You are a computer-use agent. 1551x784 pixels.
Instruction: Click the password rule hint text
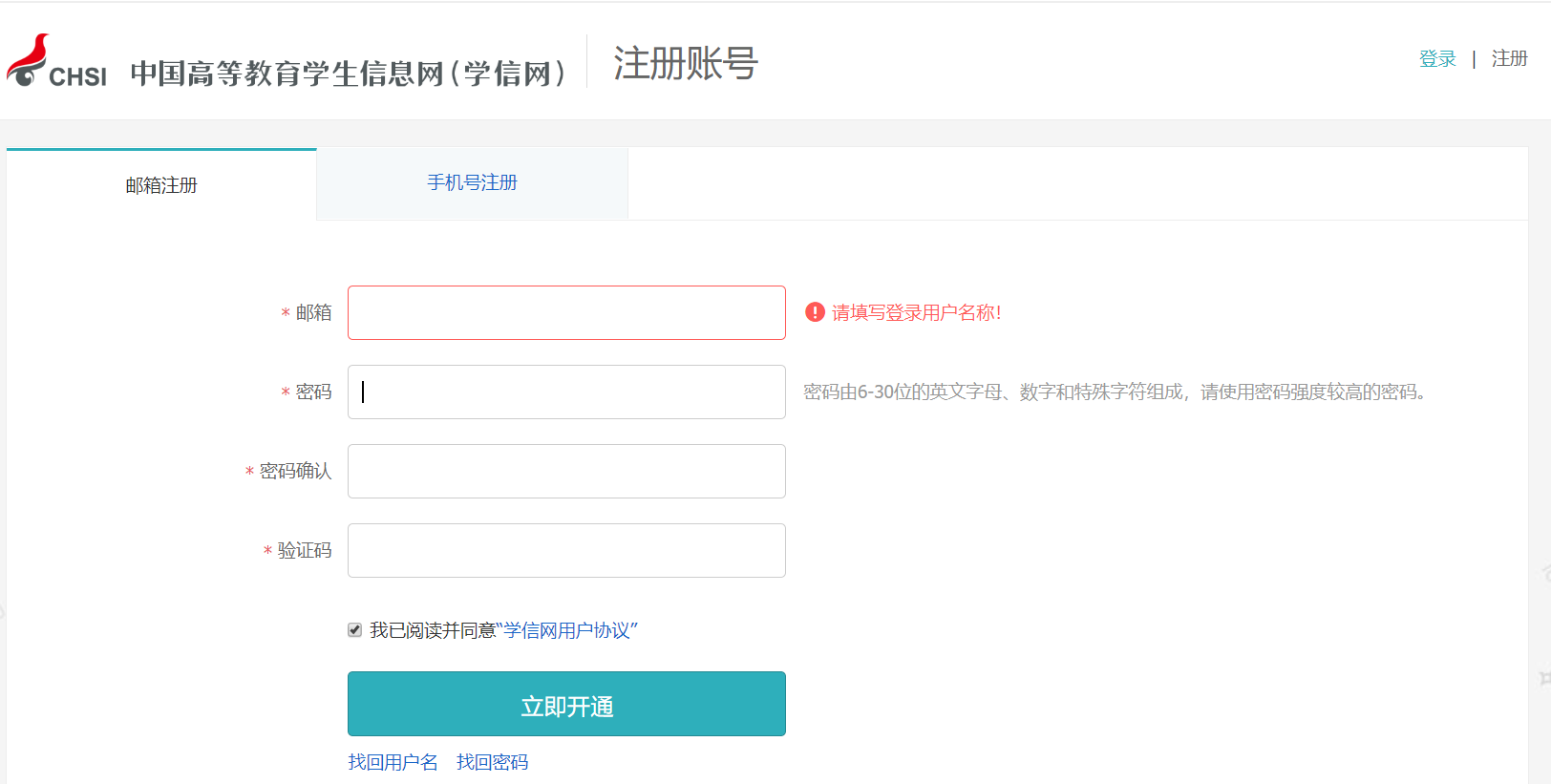[1115, 392]
